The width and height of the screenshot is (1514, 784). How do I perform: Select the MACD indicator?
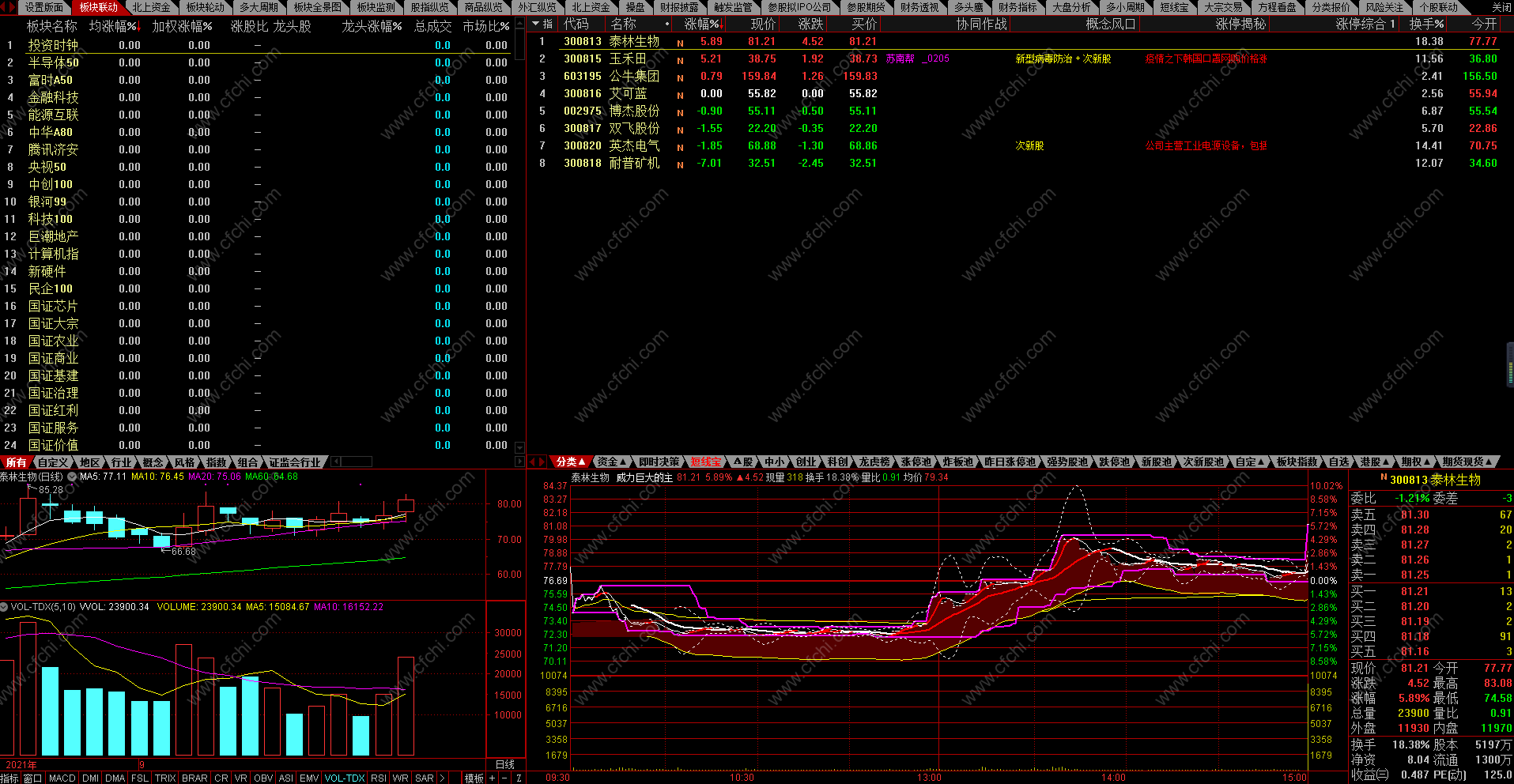[62, 778]
